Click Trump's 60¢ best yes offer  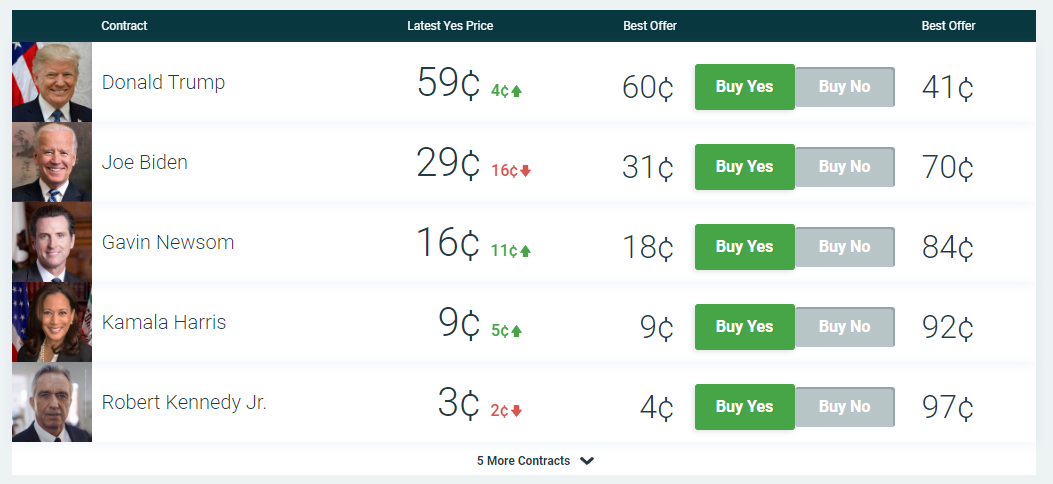[648, 88]
